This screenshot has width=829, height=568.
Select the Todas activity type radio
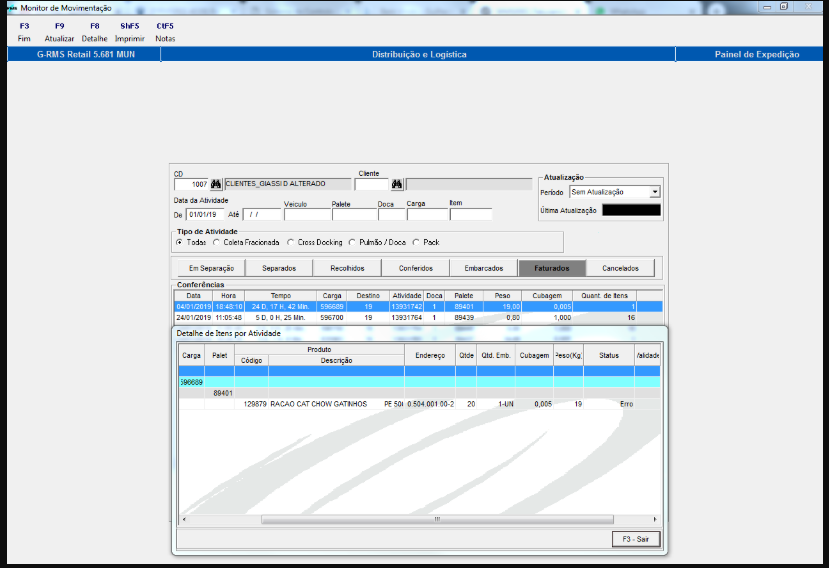(180, 242)
